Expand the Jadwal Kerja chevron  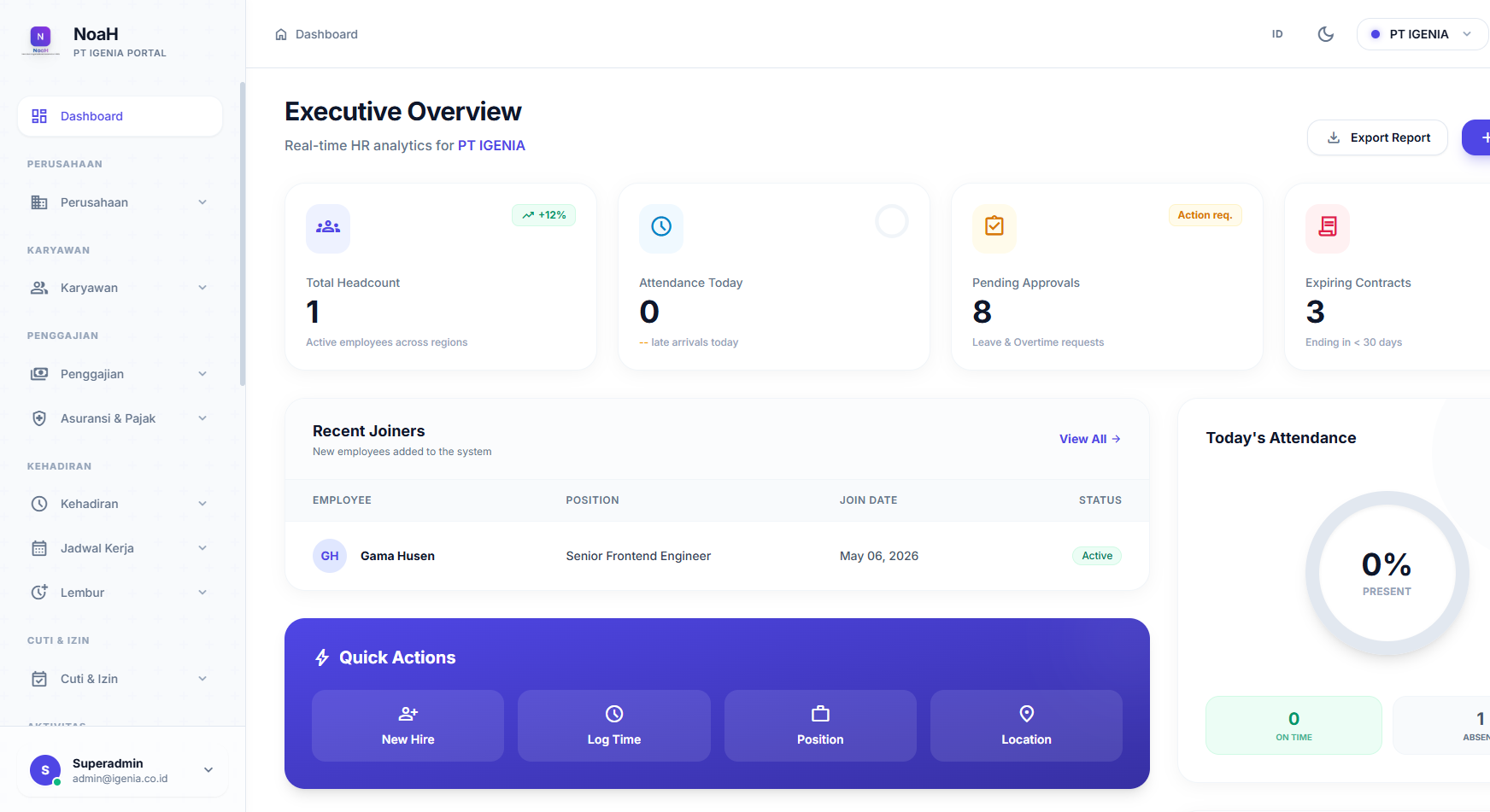[x=202, y=548]
